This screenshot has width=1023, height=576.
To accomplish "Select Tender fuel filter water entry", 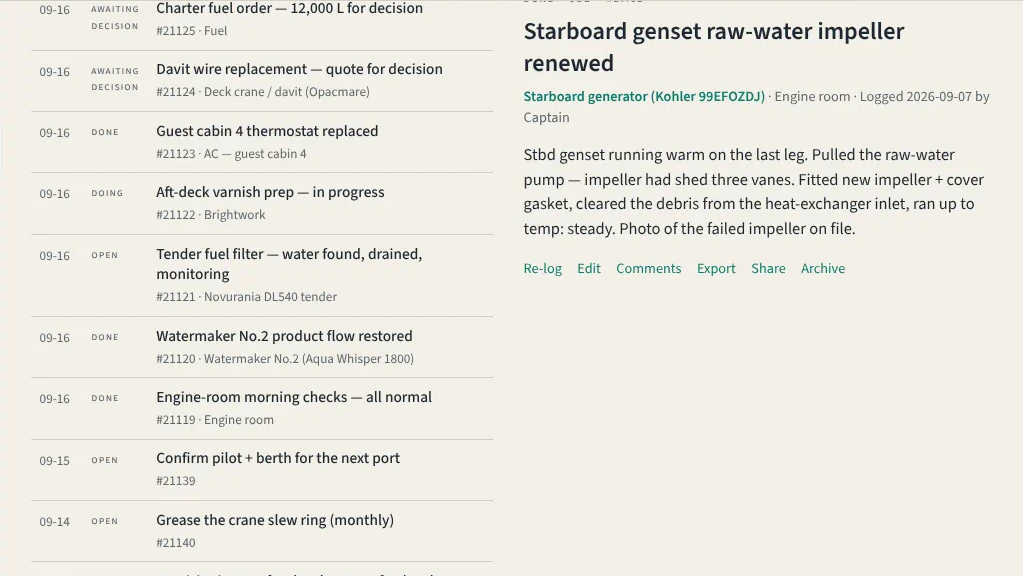I will pos(262,276).
